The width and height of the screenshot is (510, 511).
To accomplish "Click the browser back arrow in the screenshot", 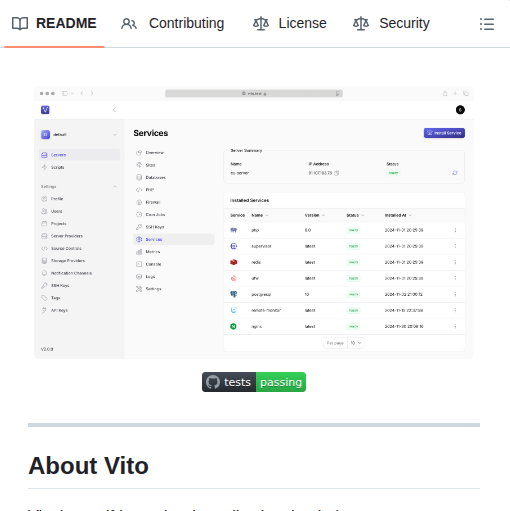I will click(82, 93).
